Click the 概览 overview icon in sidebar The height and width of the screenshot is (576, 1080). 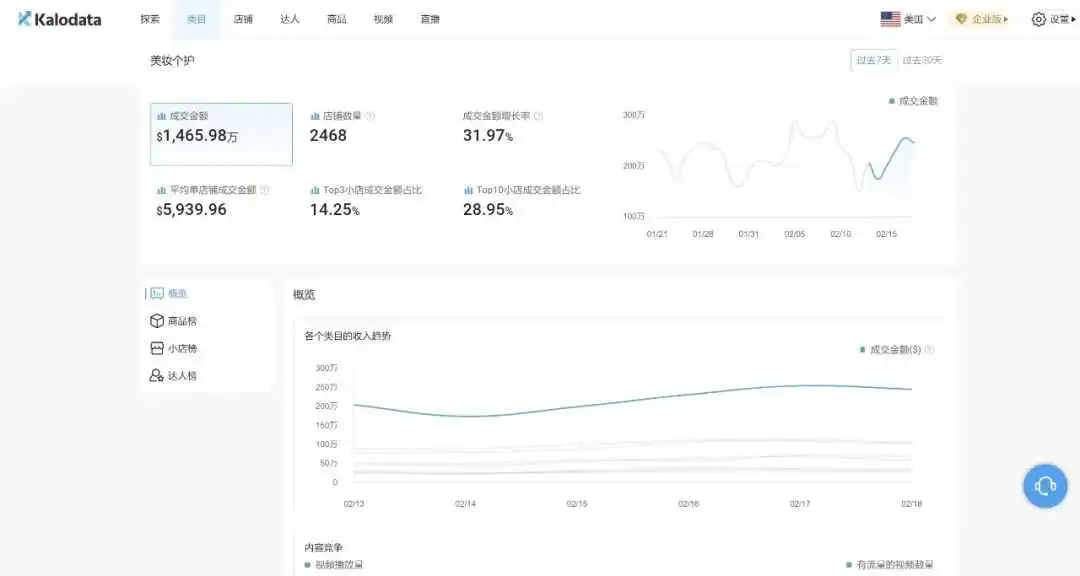157,294
